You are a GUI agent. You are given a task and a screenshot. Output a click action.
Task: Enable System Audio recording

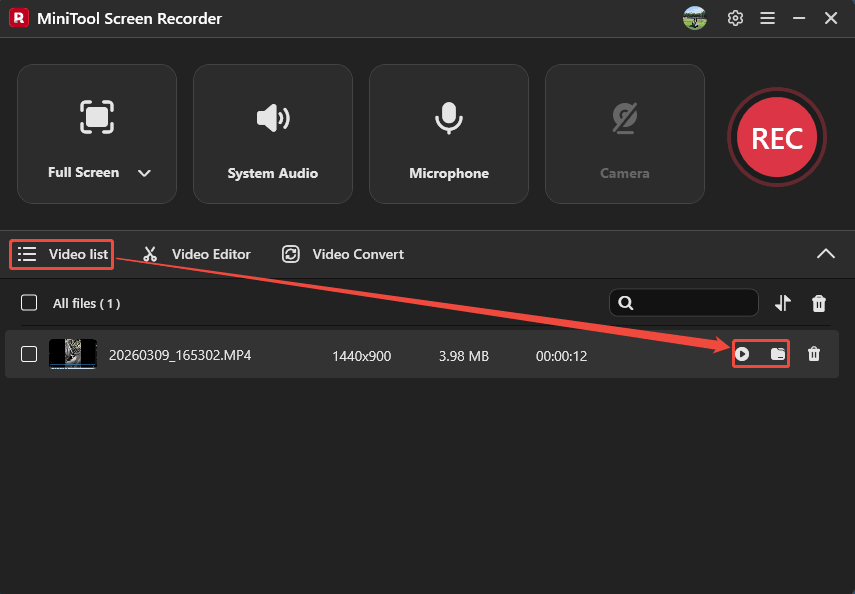point(272,134)
